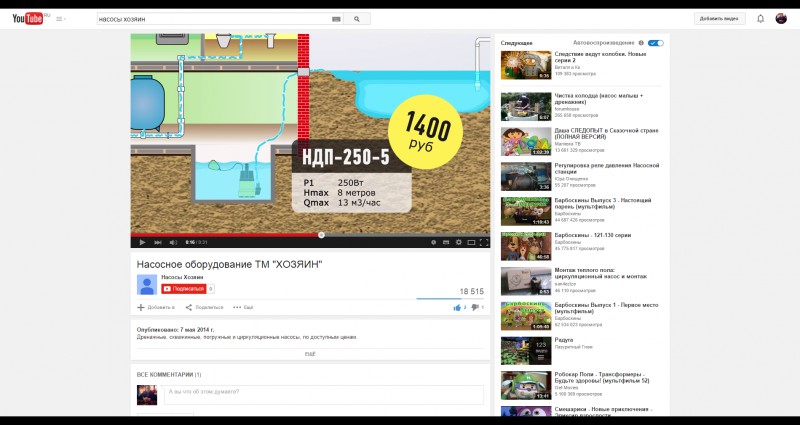Open thumbnail of 'Регулировка реле давления' video
The image size is (800, 425).
pyautogui.click(x=526, y=177)
